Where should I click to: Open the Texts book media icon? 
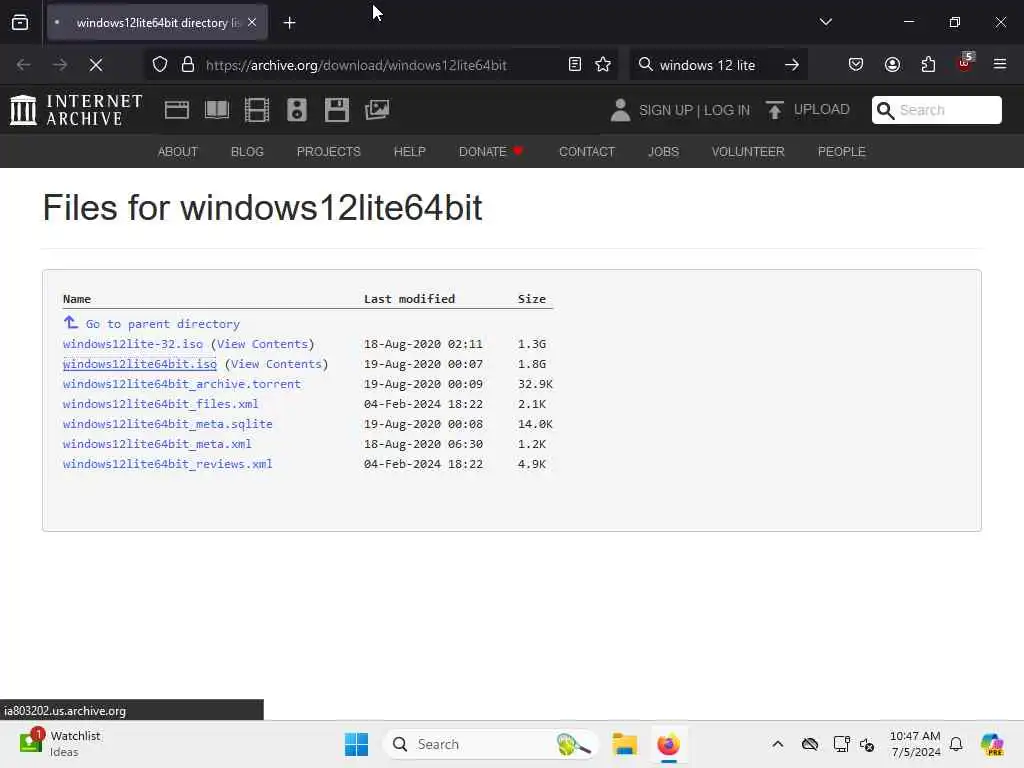pos(217,110)
